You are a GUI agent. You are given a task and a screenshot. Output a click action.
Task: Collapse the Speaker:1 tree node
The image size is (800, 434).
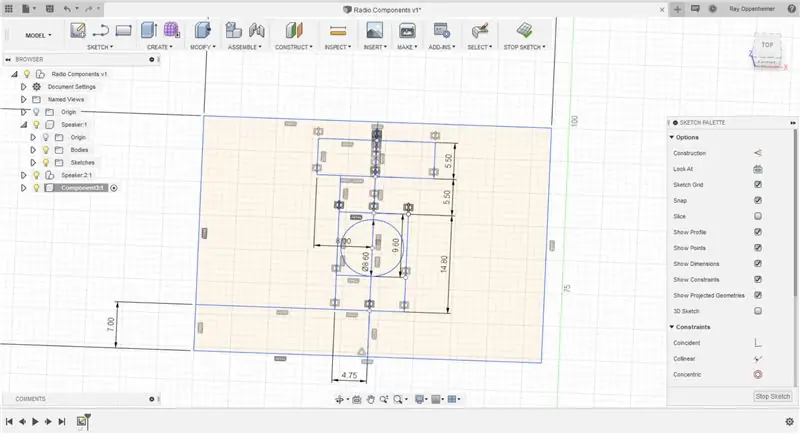click(23, 124)
